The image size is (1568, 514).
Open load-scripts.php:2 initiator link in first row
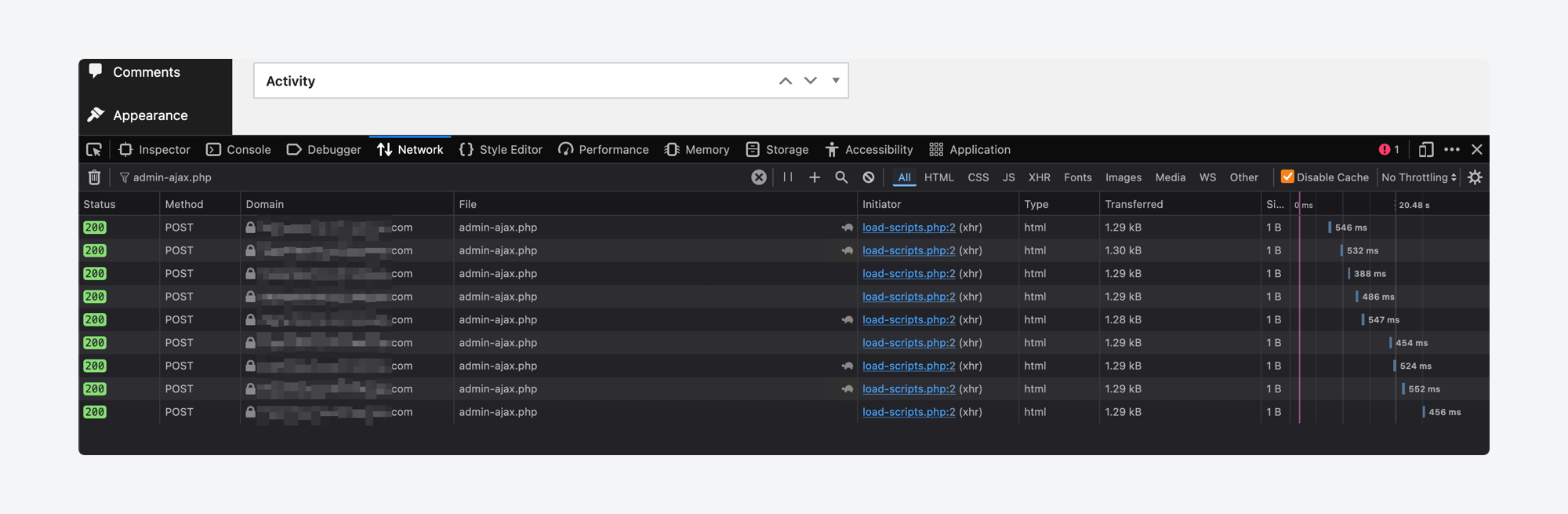pyautogui.click(x=909, y=228)
